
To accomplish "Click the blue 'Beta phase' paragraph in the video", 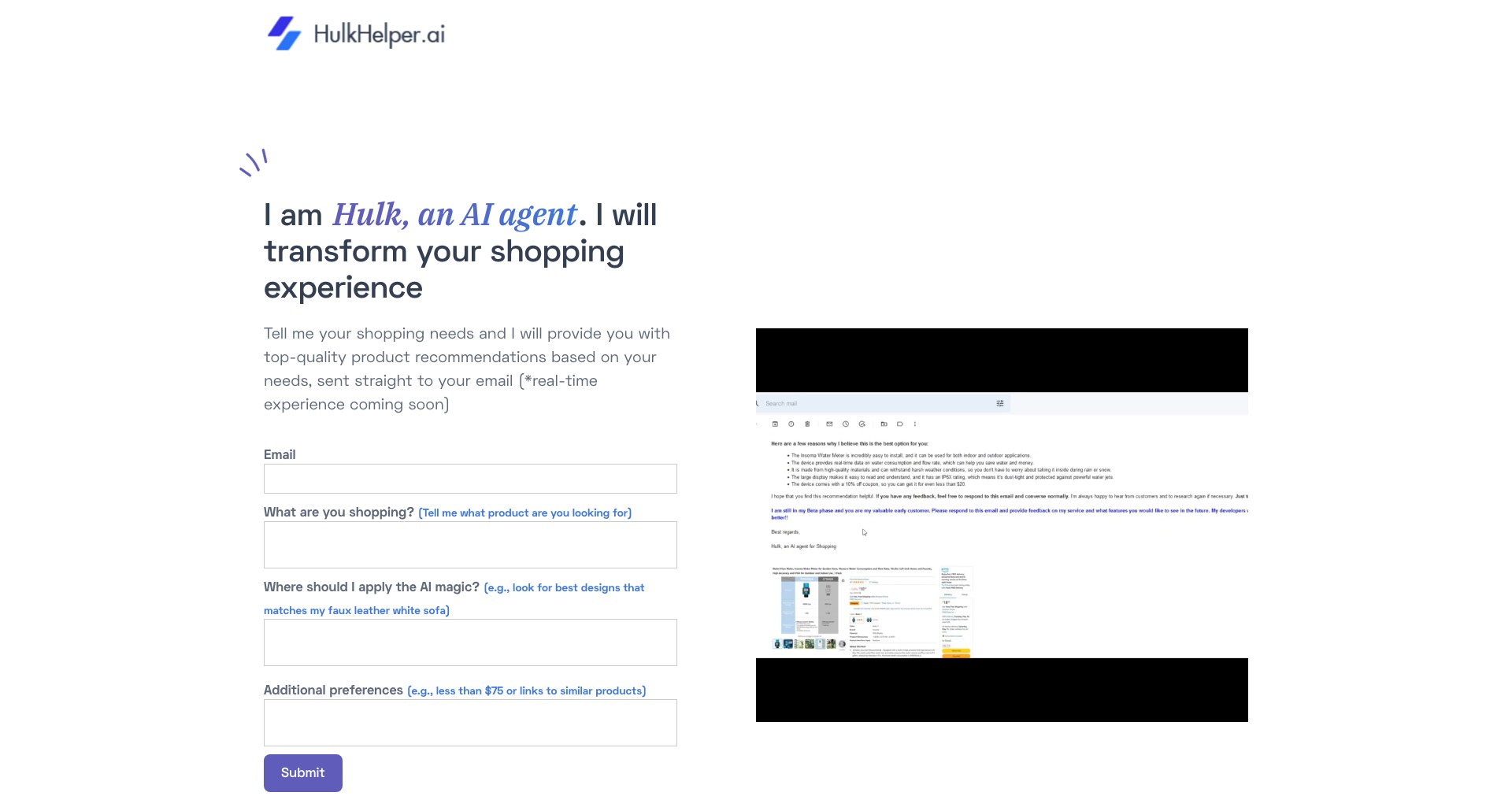I will click(1009, 513).
